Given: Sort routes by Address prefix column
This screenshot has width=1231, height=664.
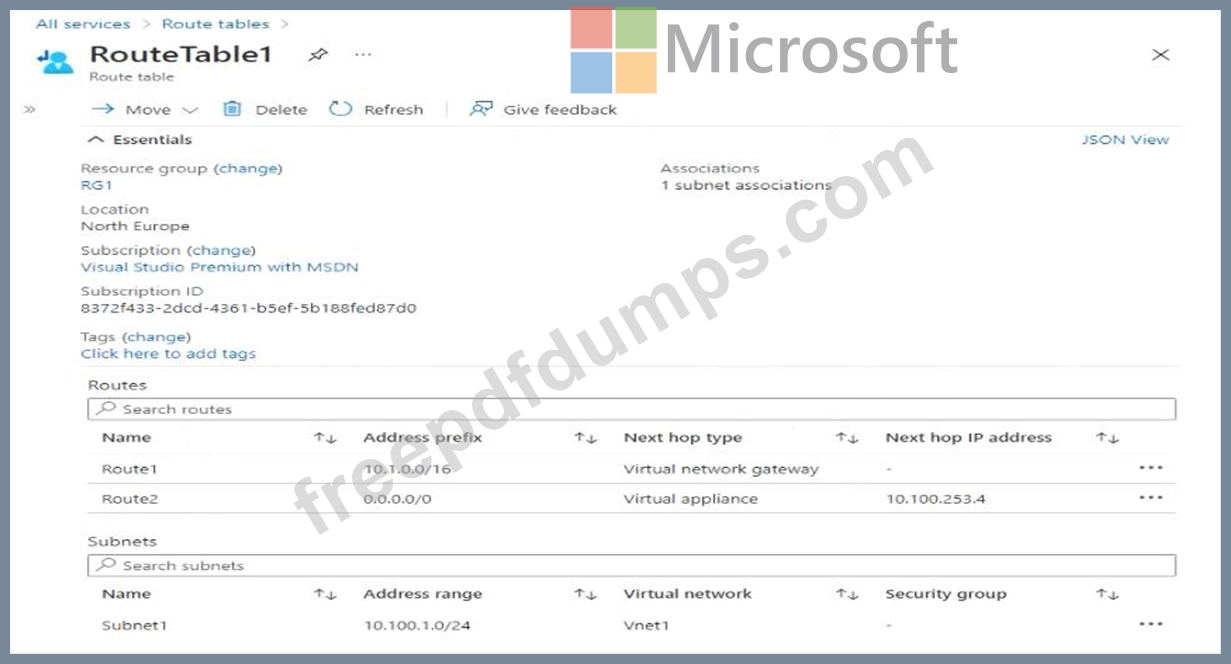Looking at the screenshot, I should click(585, 438).
